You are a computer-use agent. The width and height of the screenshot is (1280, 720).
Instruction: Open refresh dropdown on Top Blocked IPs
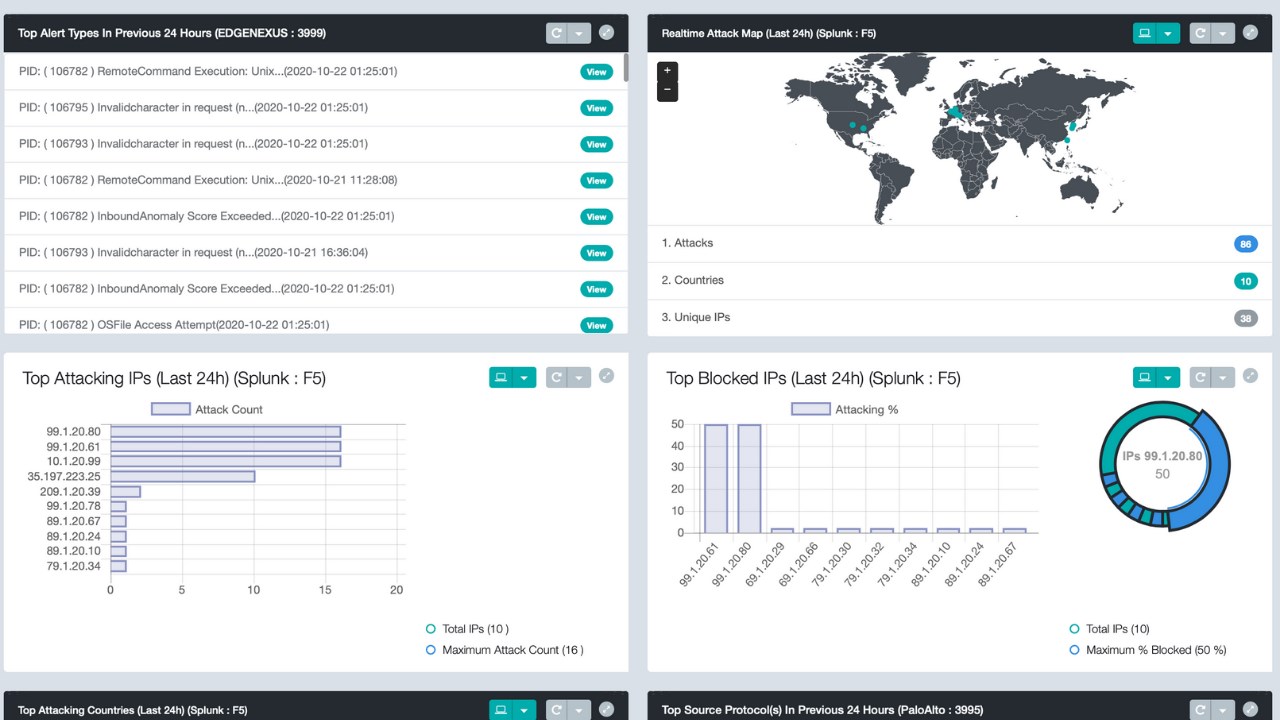(1223, 377)
